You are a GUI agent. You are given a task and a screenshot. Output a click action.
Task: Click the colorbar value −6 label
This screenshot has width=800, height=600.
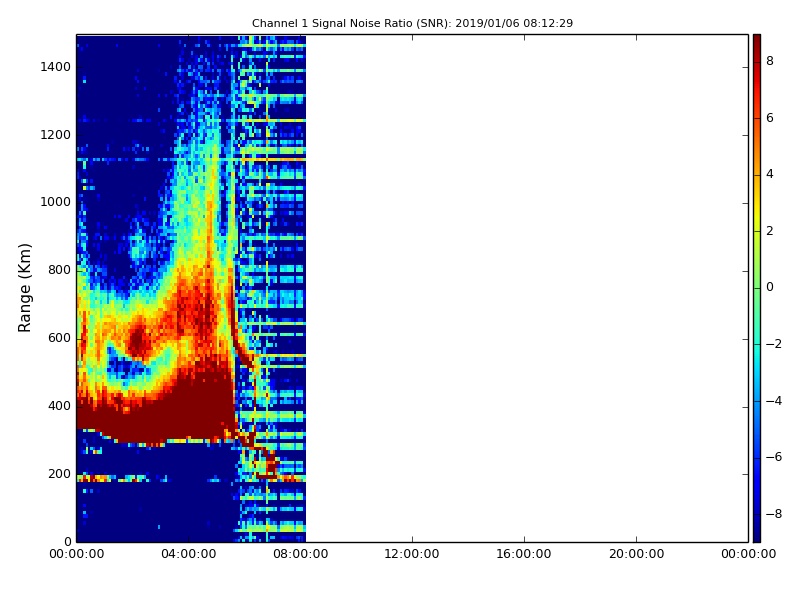[773, 457]
